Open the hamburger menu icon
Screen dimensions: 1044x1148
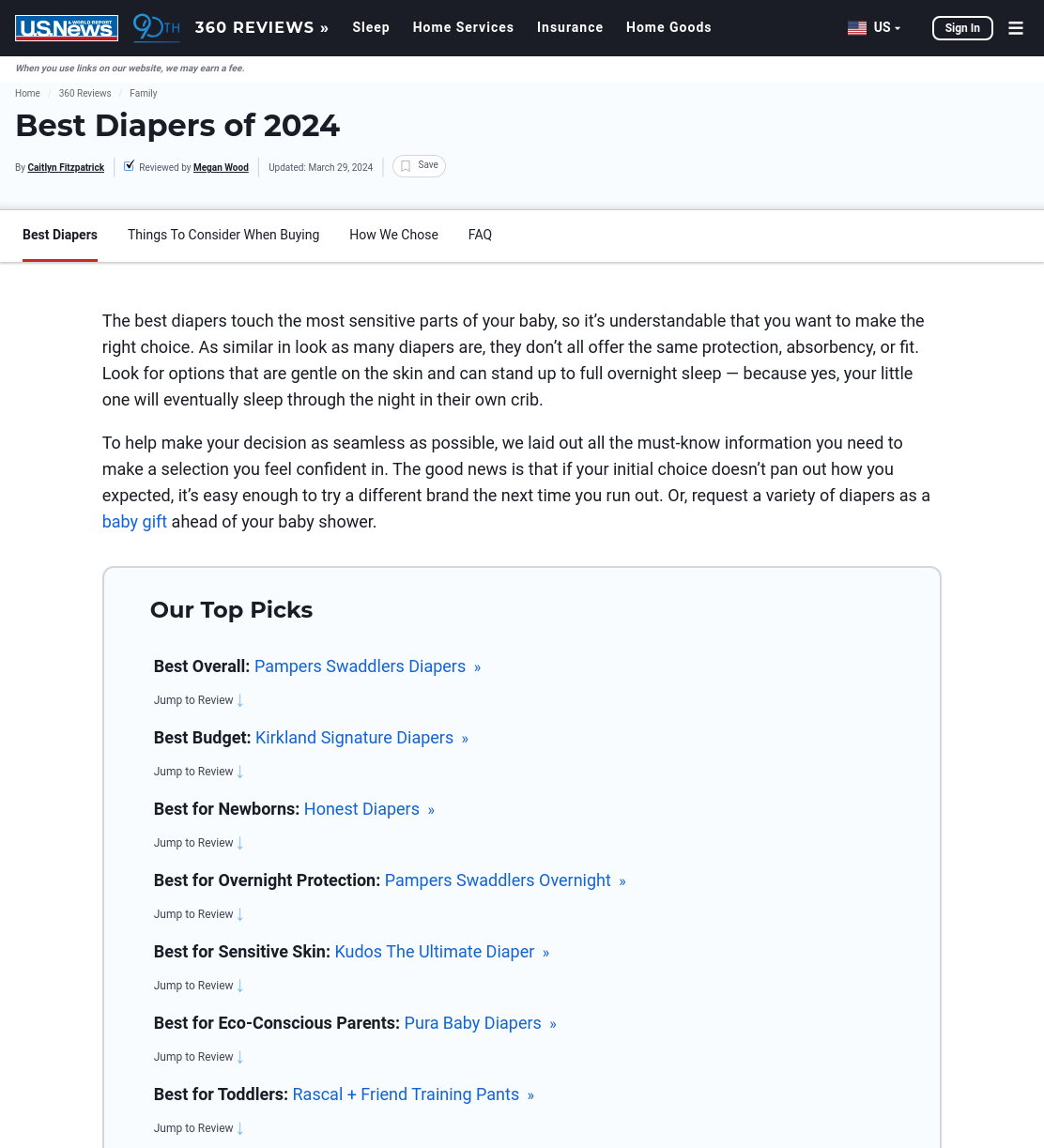pyautogui.click(x=1016, y=28)
